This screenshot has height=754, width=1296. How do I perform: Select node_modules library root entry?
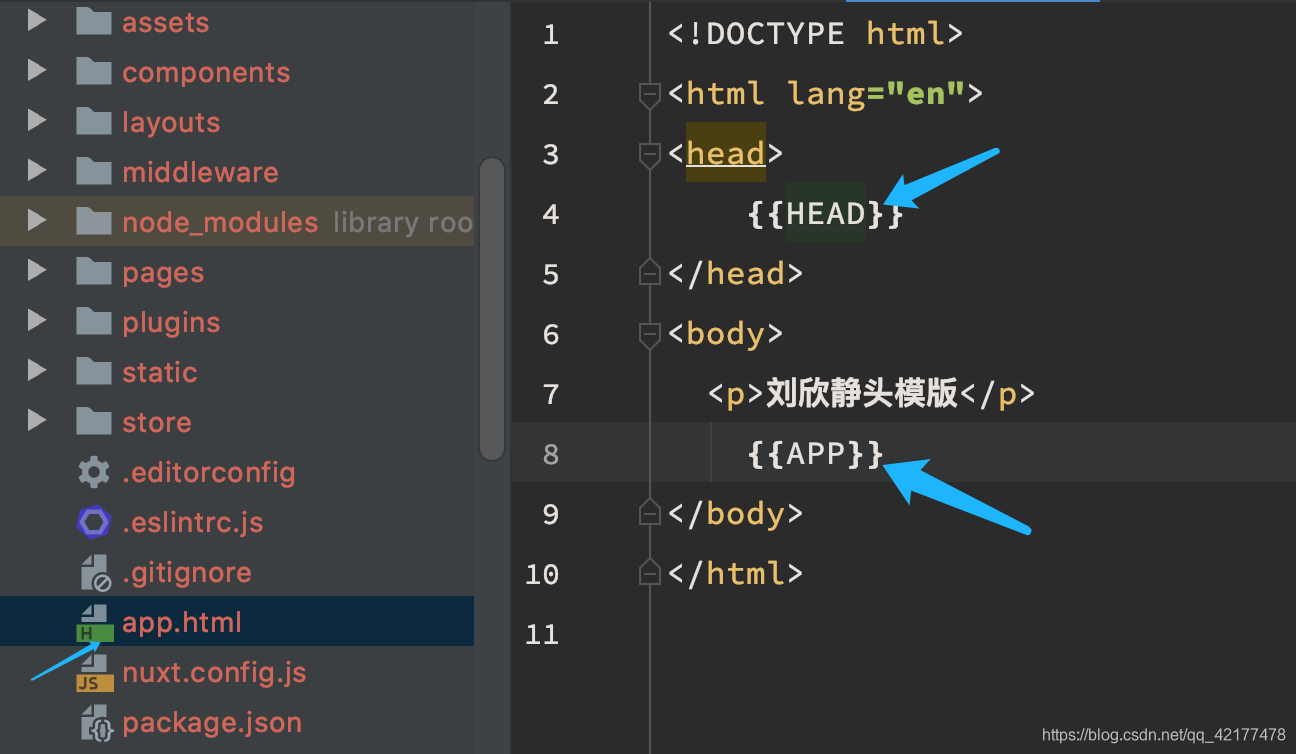[x=237, y=221]
